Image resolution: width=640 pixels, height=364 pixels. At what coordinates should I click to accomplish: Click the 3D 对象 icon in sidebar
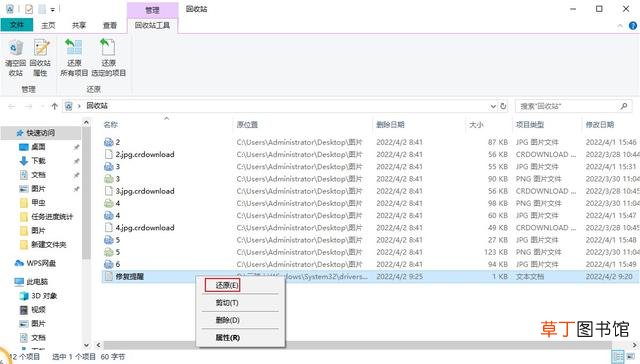pyautogui.click(x=24, y=295)
